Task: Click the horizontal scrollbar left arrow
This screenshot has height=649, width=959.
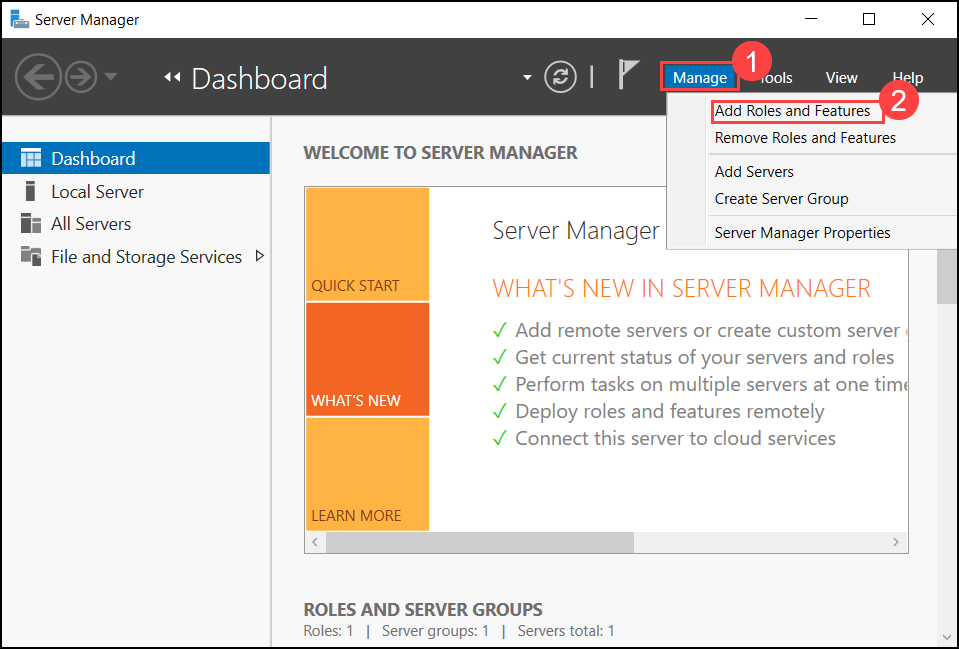Action: 315,542
